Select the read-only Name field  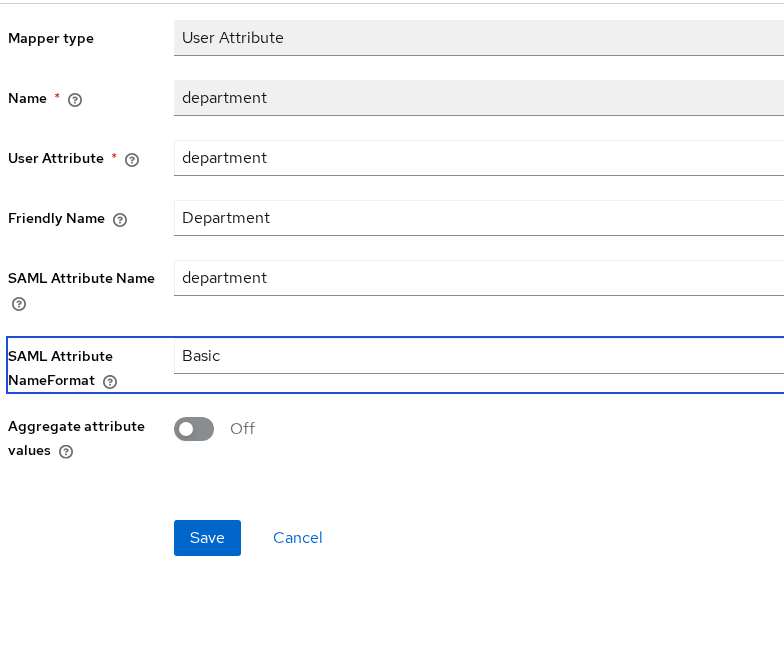[479, 98]
